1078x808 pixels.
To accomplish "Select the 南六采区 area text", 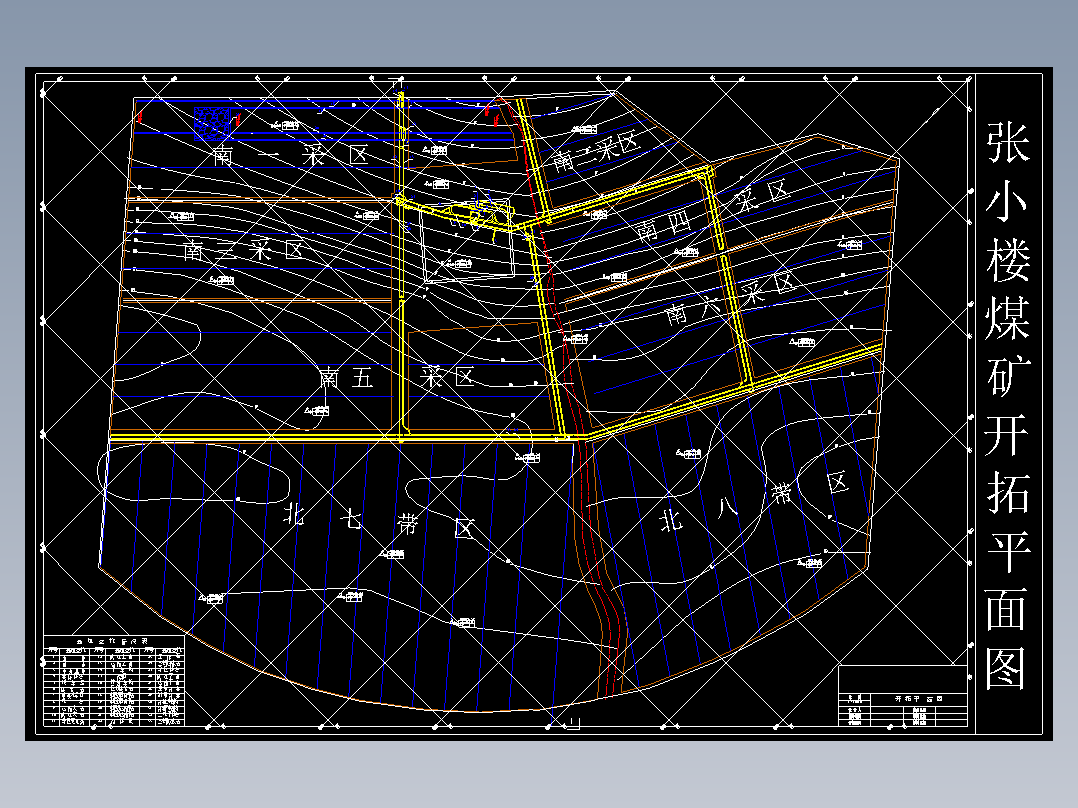I will 729,300.
